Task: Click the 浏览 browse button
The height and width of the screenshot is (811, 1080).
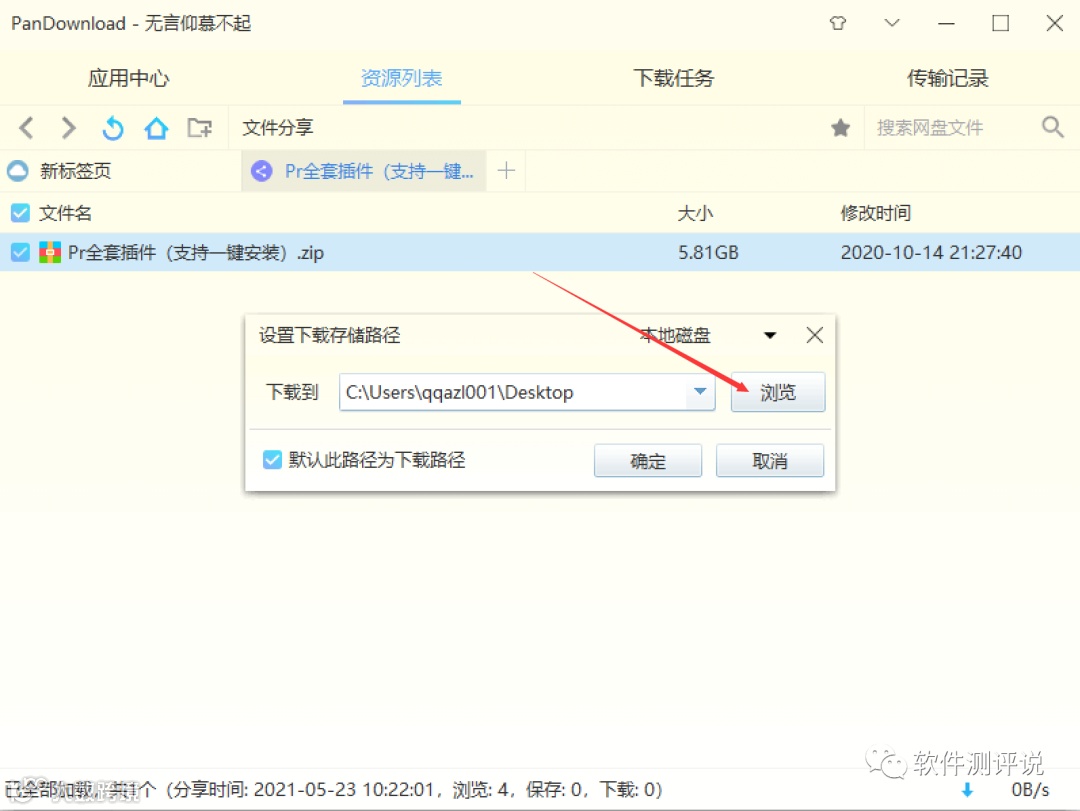Action: point(778,392)
